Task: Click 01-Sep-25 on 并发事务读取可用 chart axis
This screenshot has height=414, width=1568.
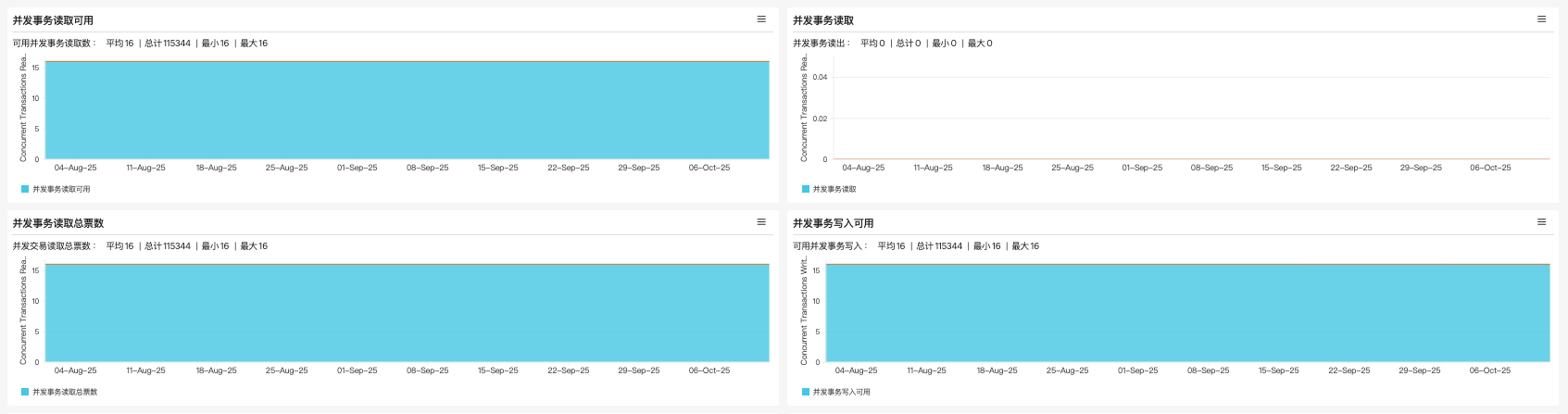Action: (357, 169)
